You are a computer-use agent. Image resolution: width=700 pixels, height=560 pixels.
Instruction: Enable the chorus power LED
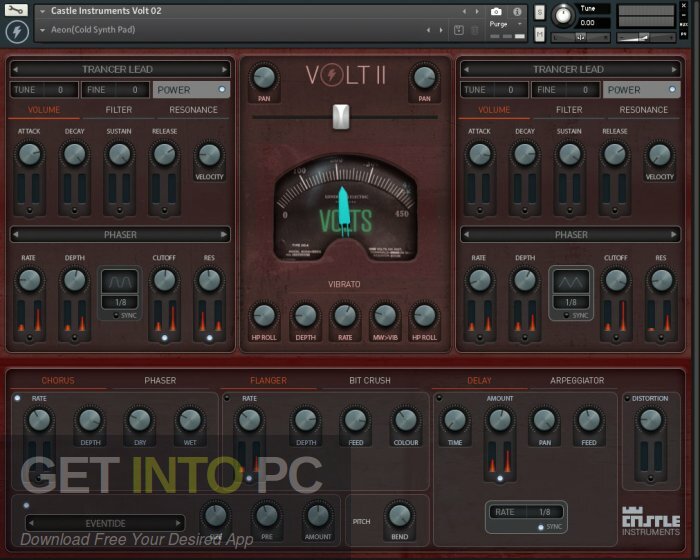(17, 398)
